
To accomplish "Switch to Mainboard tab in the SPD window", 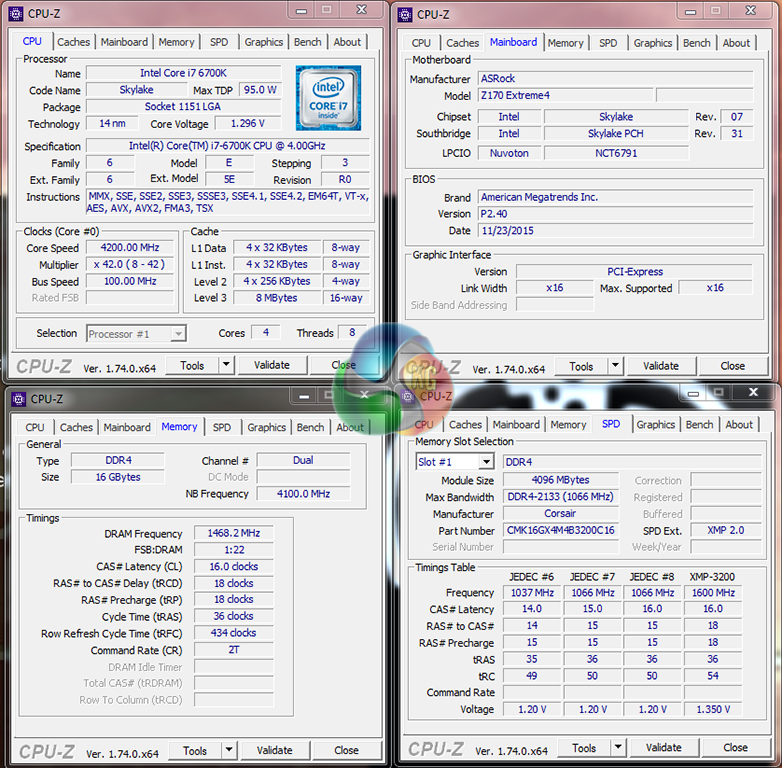I will 516,425.
